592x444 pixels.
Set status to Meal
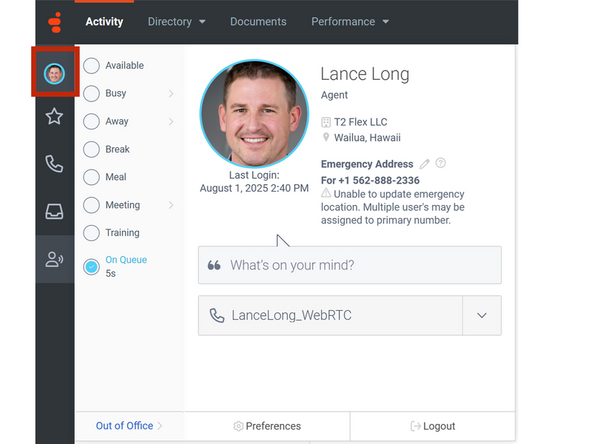91,177
